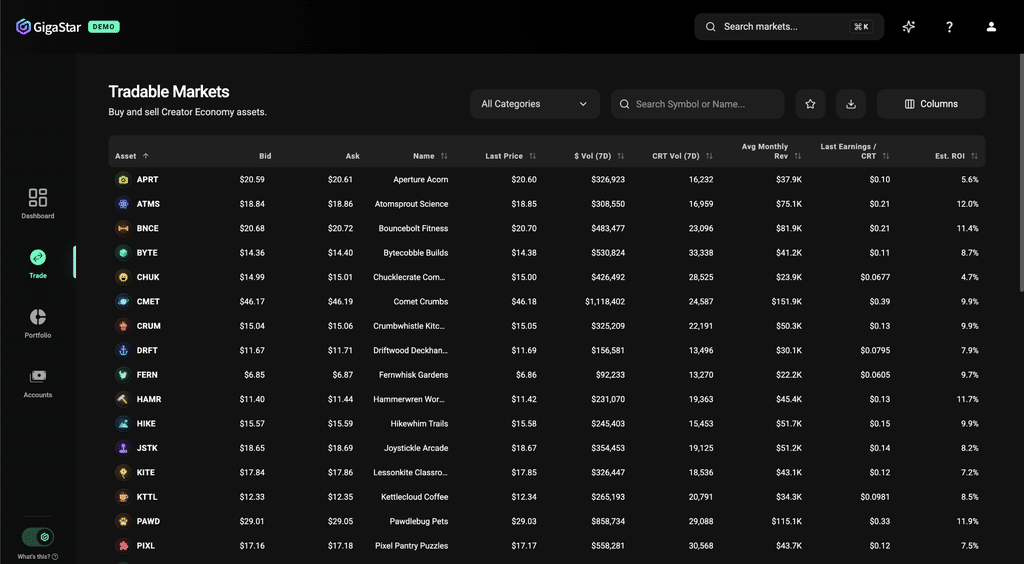
Task: Open the Fernwhisk Gardens name
Action: 413,375
